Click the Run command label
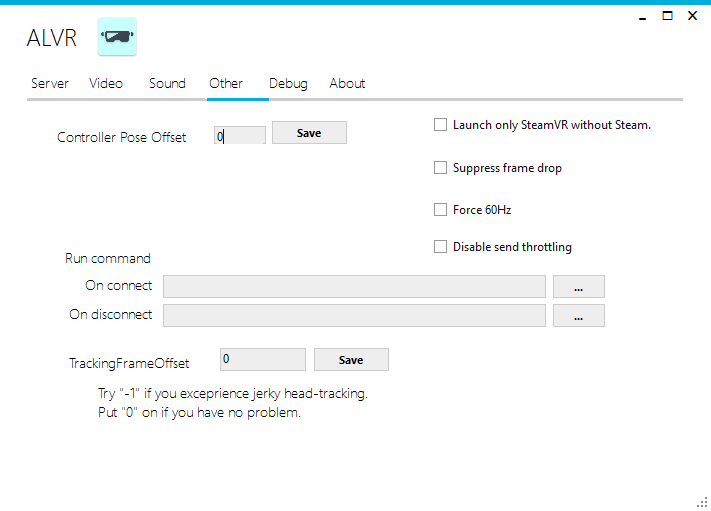The height and width of the screenshot is (511, 711). pyautogui.click(x=108, y=258)
